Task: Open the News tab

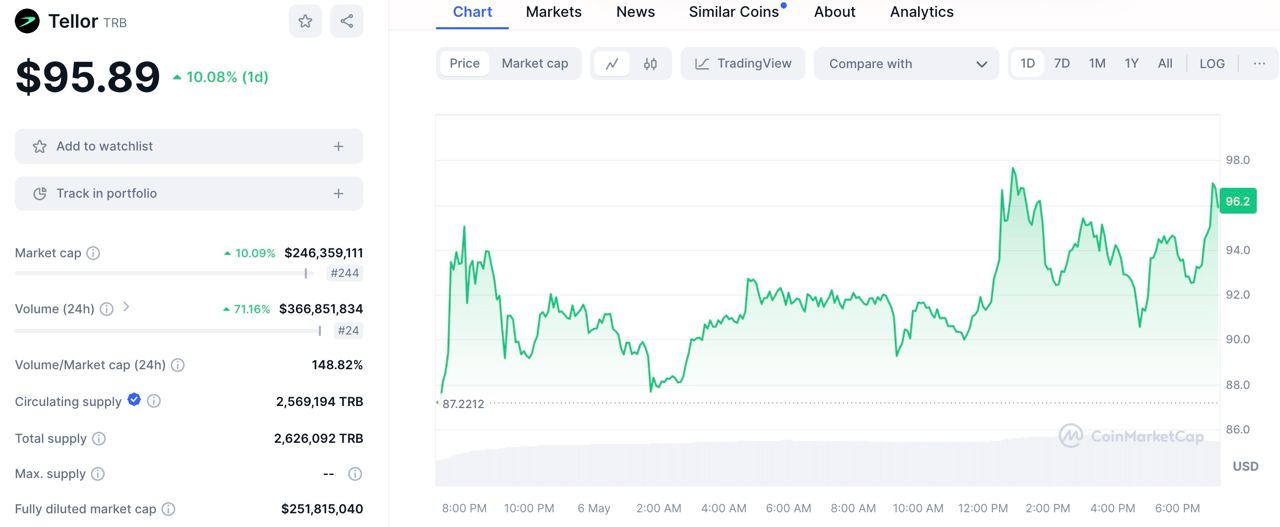Action: [635, 12]
